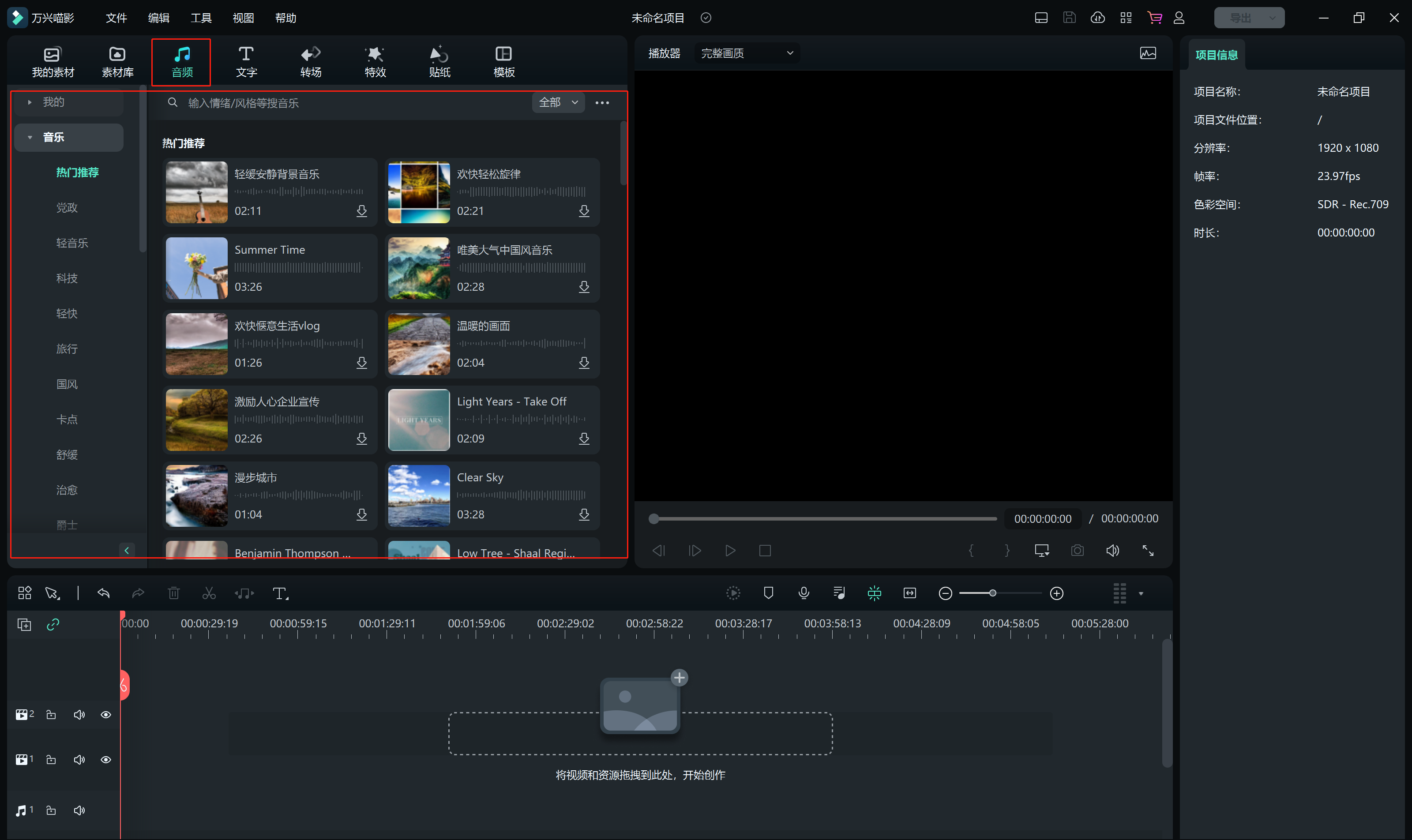Click the voiceover microphone icon
Viewport: 1412px width, 840px height.
pyautogui.click(x=804, y=592)
